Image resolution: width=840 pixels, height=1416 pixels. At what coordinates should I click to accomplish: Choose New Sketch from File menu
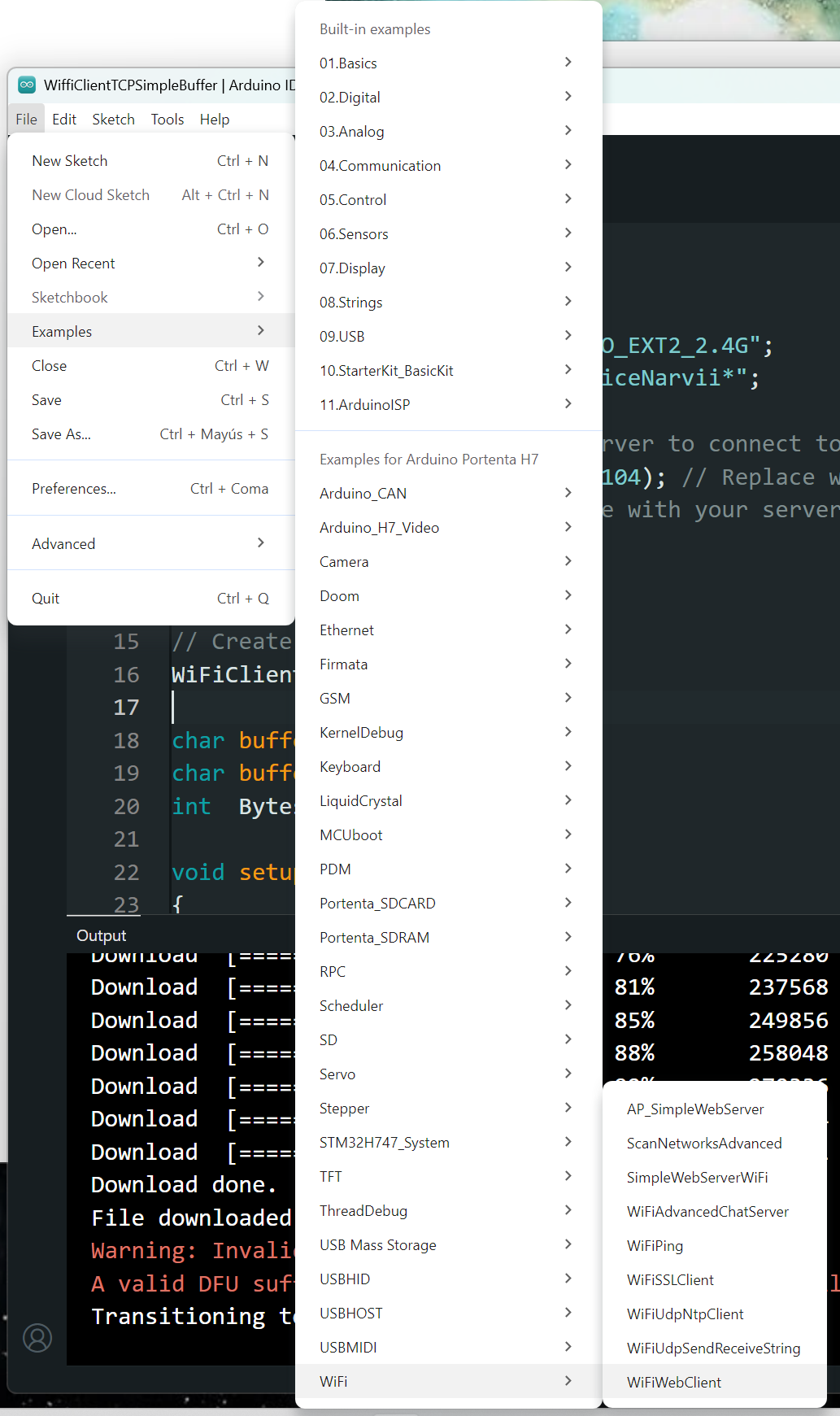coord(150,161)
